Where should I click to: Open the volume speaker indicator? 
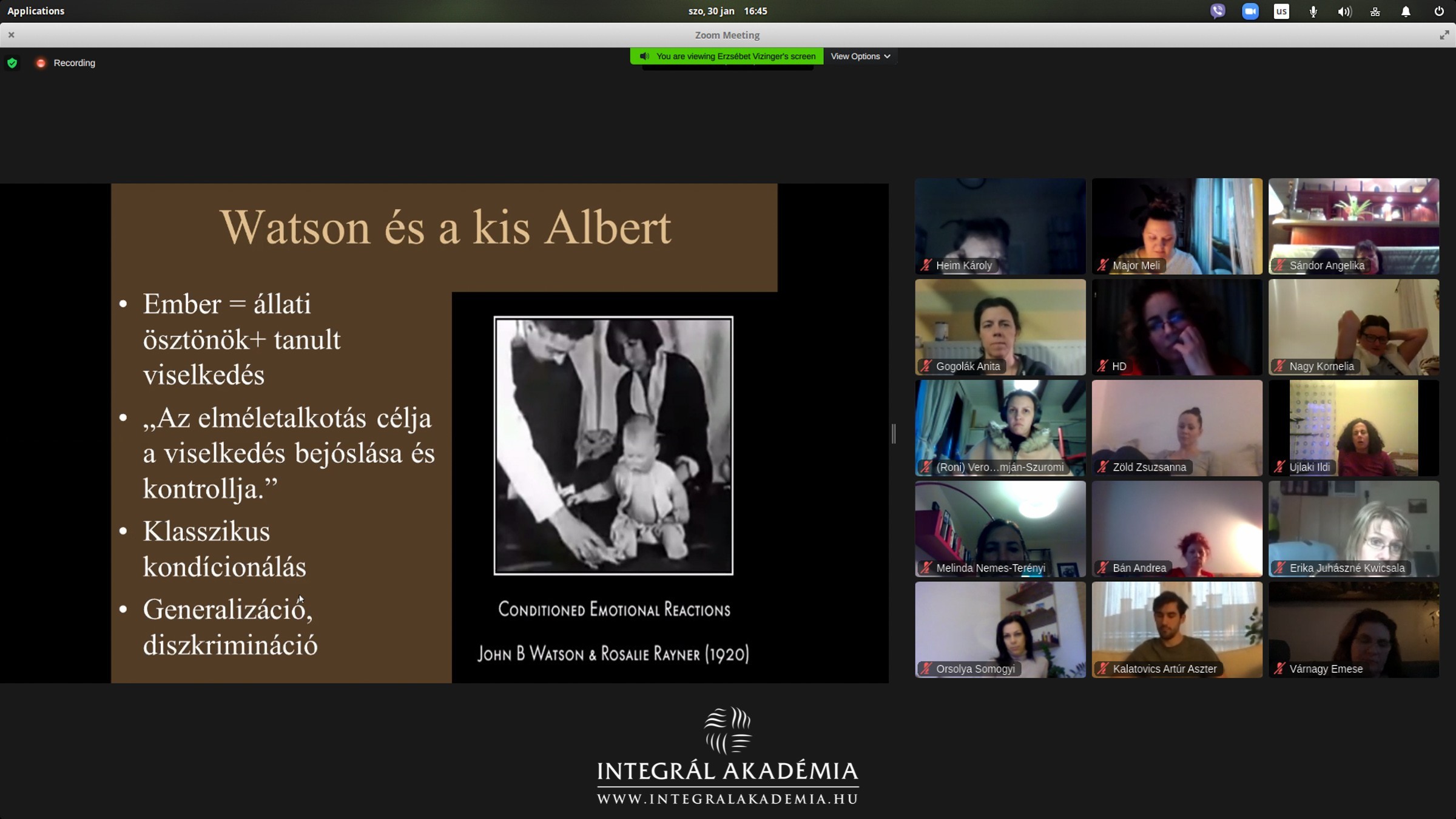1344,11
